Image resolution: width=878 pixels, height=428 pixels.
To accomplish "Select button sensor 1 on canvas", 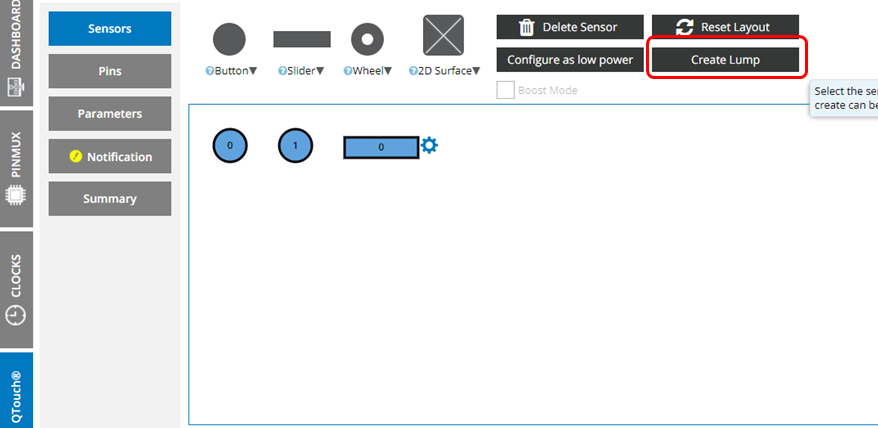I will pyautogui.click(x=295, y=146).
